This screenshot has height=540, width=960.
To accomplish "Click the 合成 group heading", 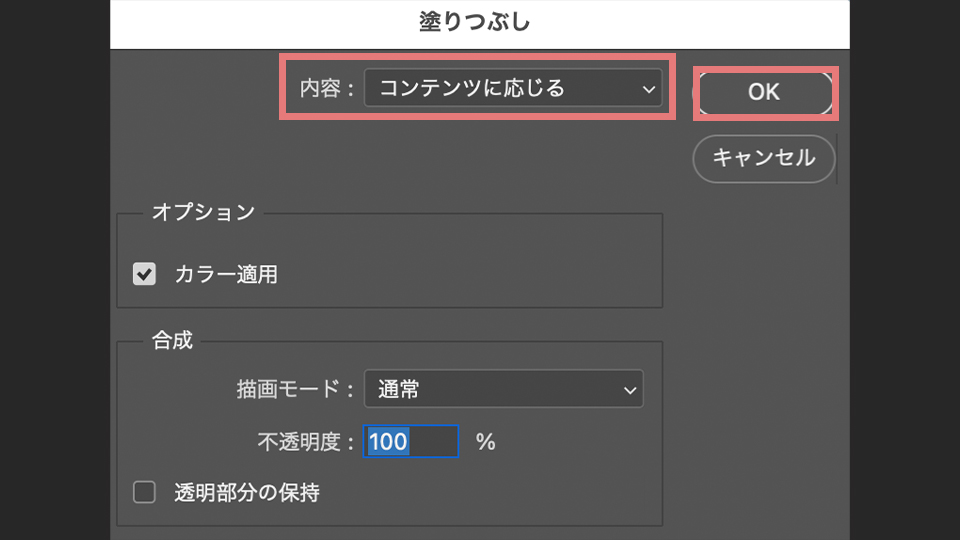I will click(172, 340).
